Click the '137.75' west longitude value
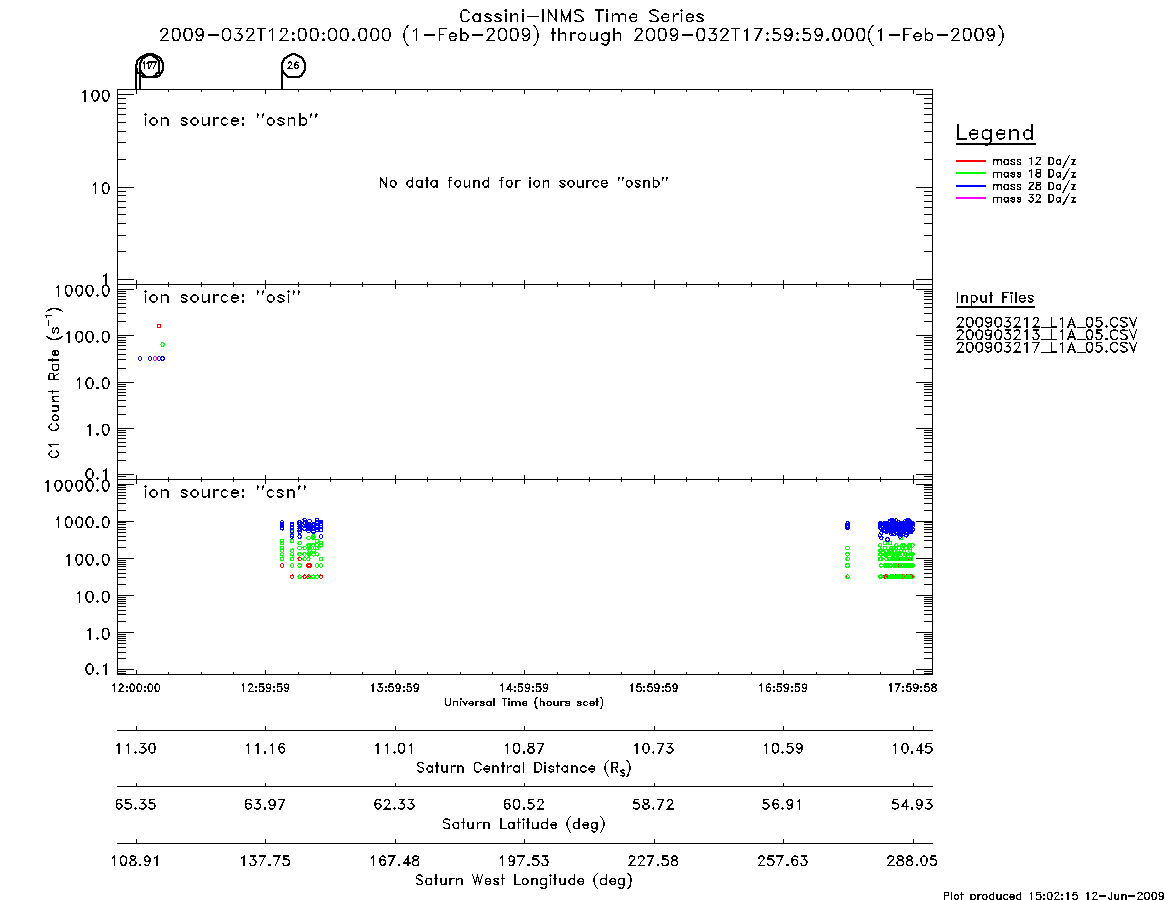 [265, 861]
